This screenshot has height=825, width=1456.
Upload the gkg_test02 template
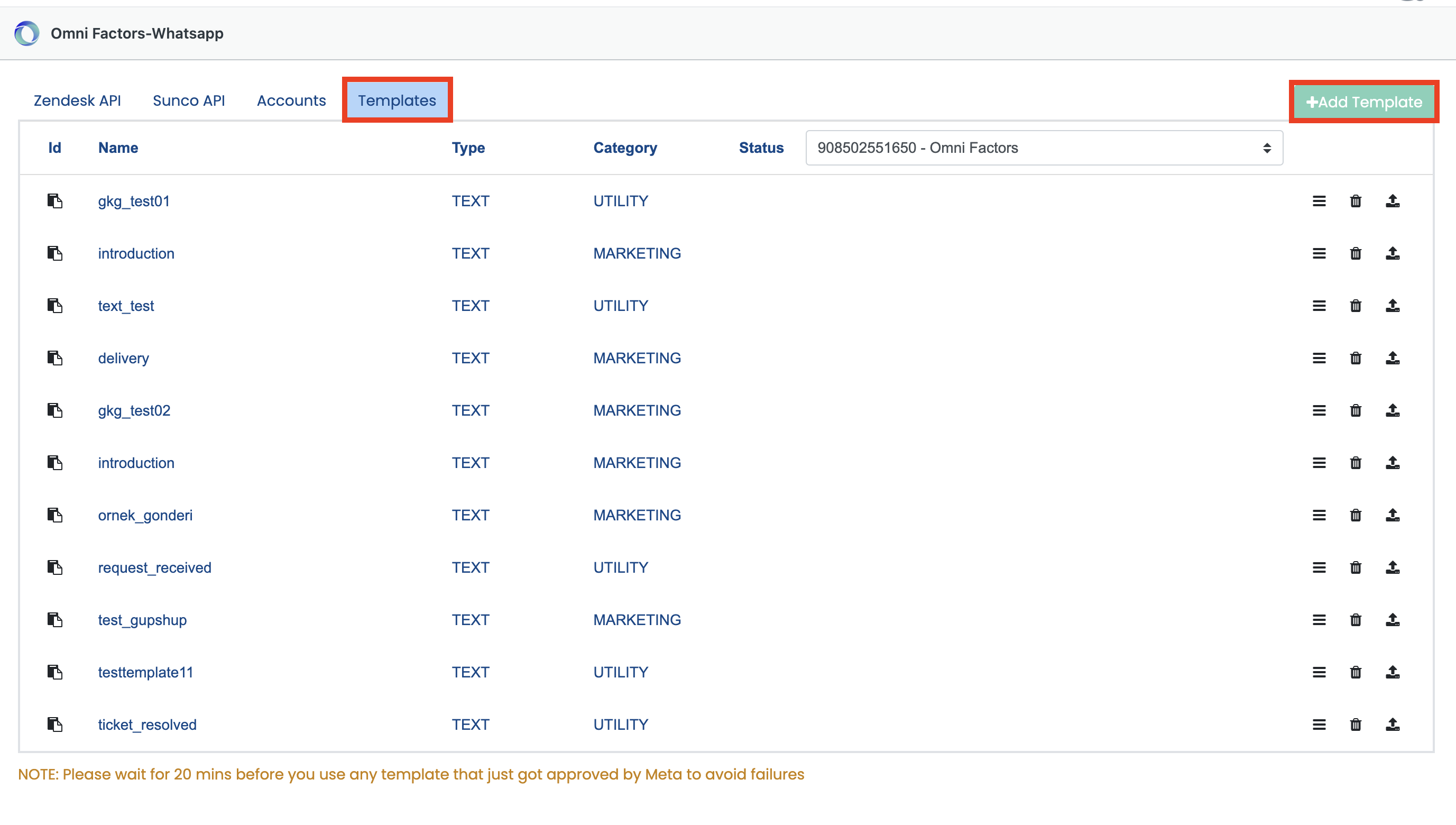click(x=1393, y=410)
